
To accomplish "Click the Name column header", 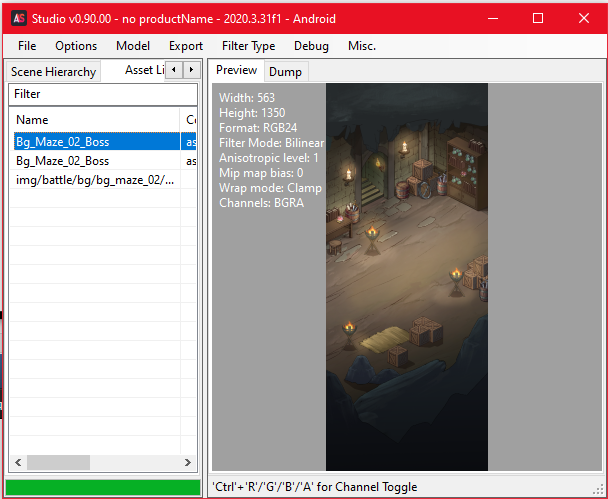I will click(x=95, y=120).
